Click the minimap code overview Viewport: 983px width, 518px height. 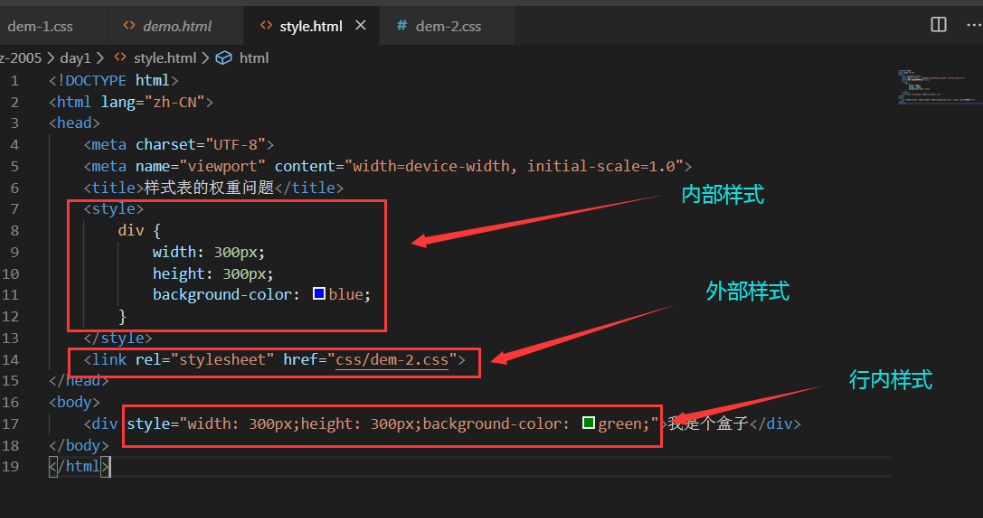(938, 87)
